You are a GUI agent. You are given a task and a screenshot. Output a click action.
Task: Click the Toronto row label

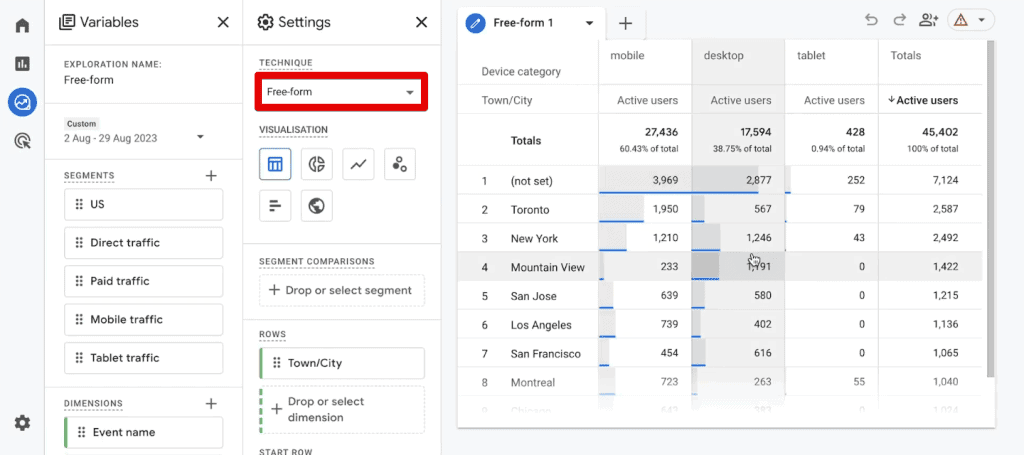(x=530, y=210)
